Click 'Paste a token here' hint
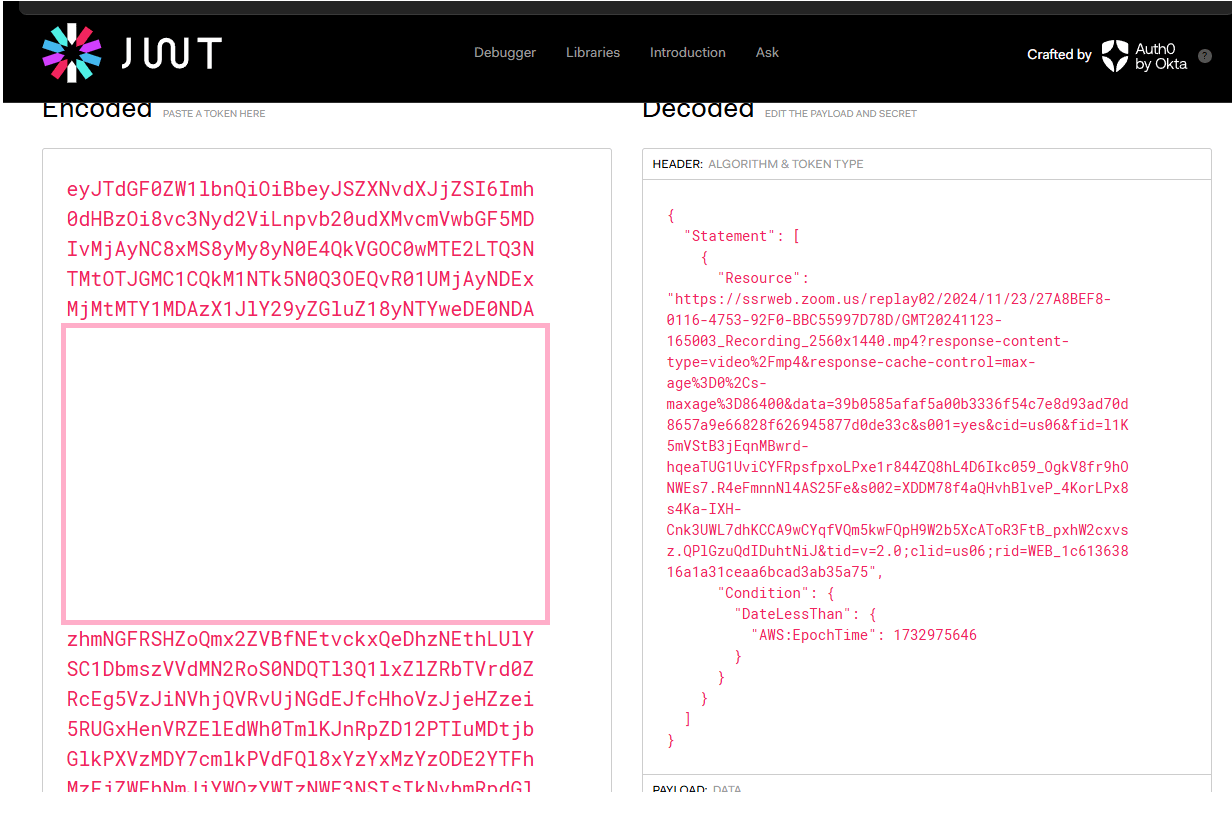This screenshot has height=831, width=1232. click(214, 114)
